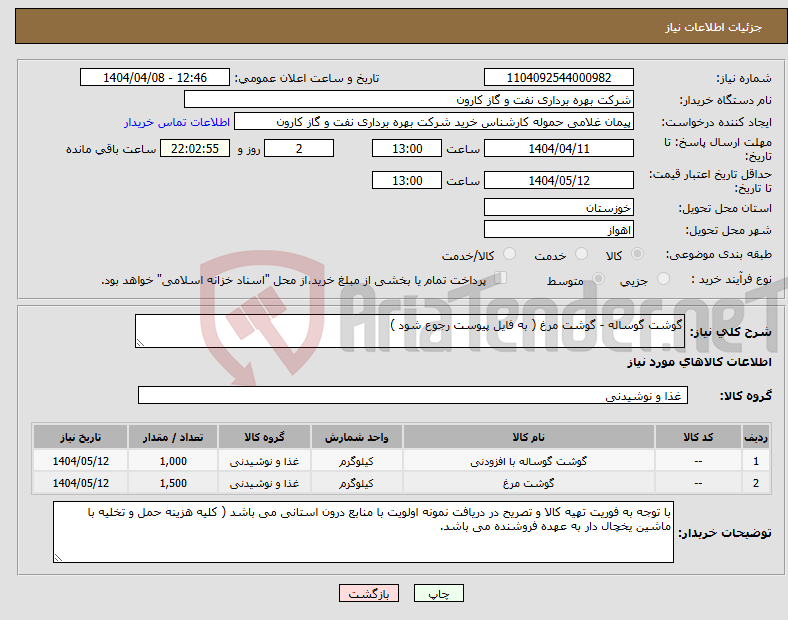Click the resize handle of description textarea

[x=140, y=343]
